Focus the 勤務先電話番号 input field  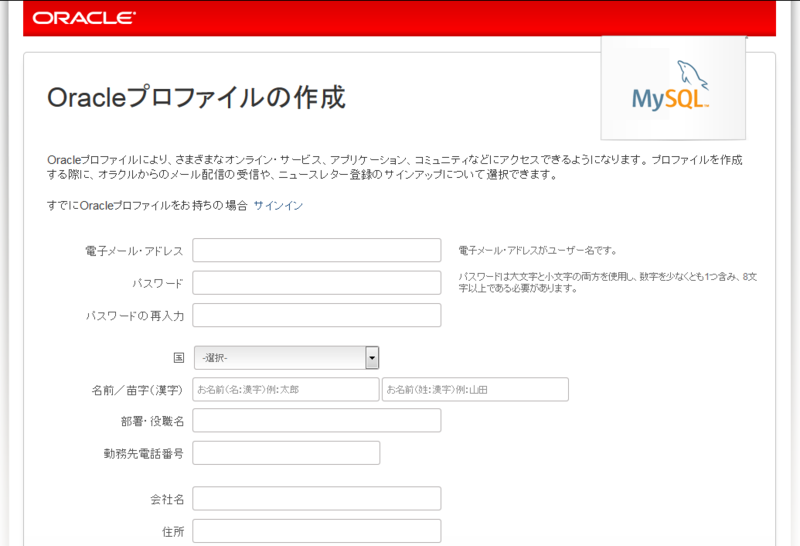pyautogui.click(x=286, y=453)
